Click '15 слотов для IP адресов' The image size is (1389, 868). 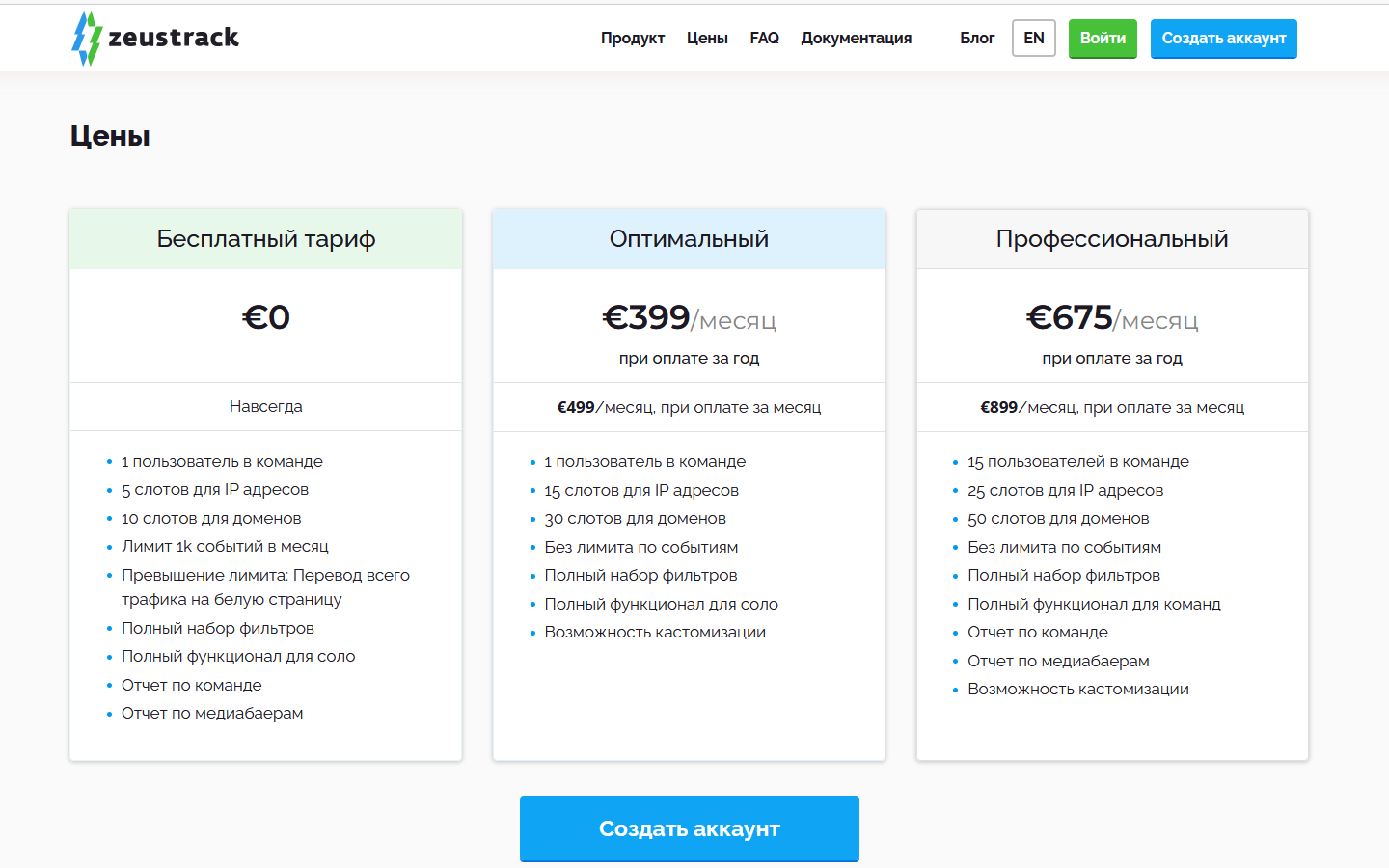pyautogui.click(x=641, y=491)
